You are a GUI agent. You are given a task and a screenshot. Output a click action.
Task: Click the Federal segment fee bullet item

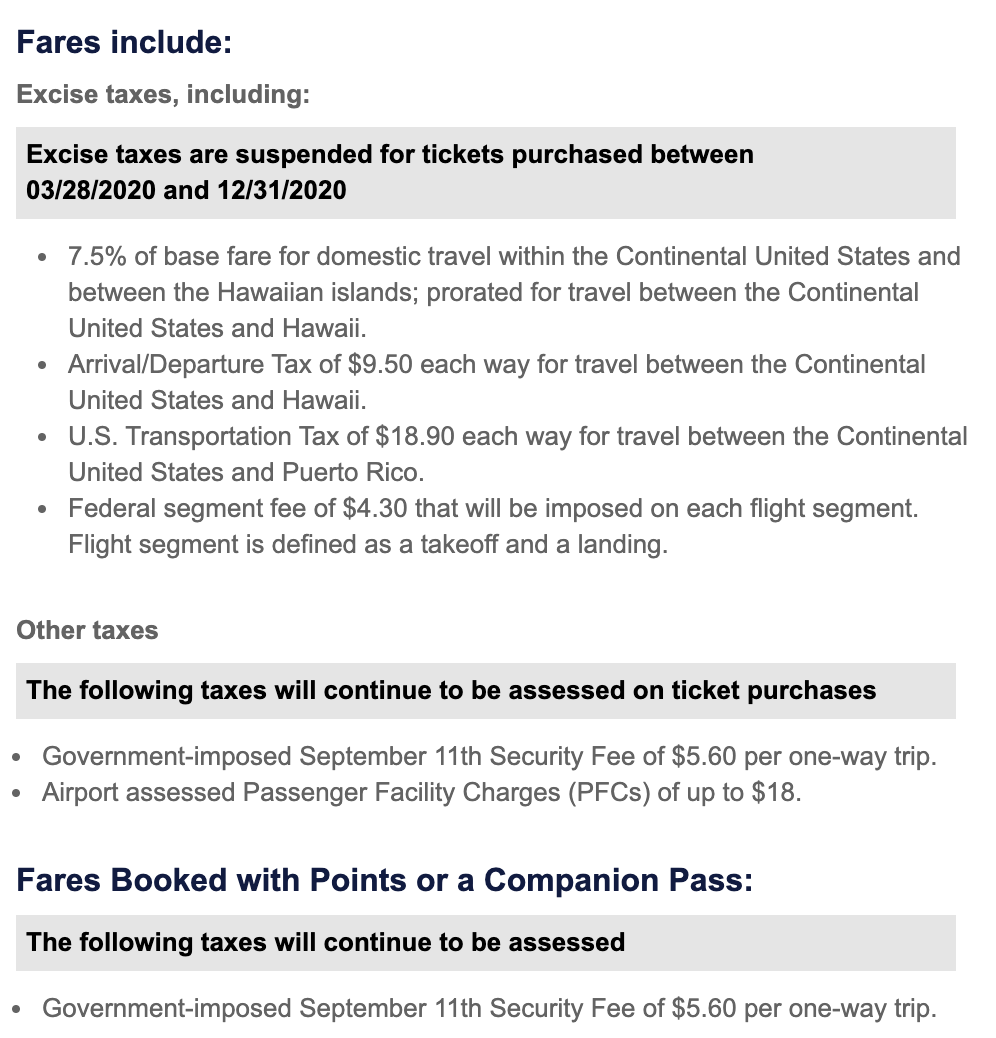click(x=492, y=509)
